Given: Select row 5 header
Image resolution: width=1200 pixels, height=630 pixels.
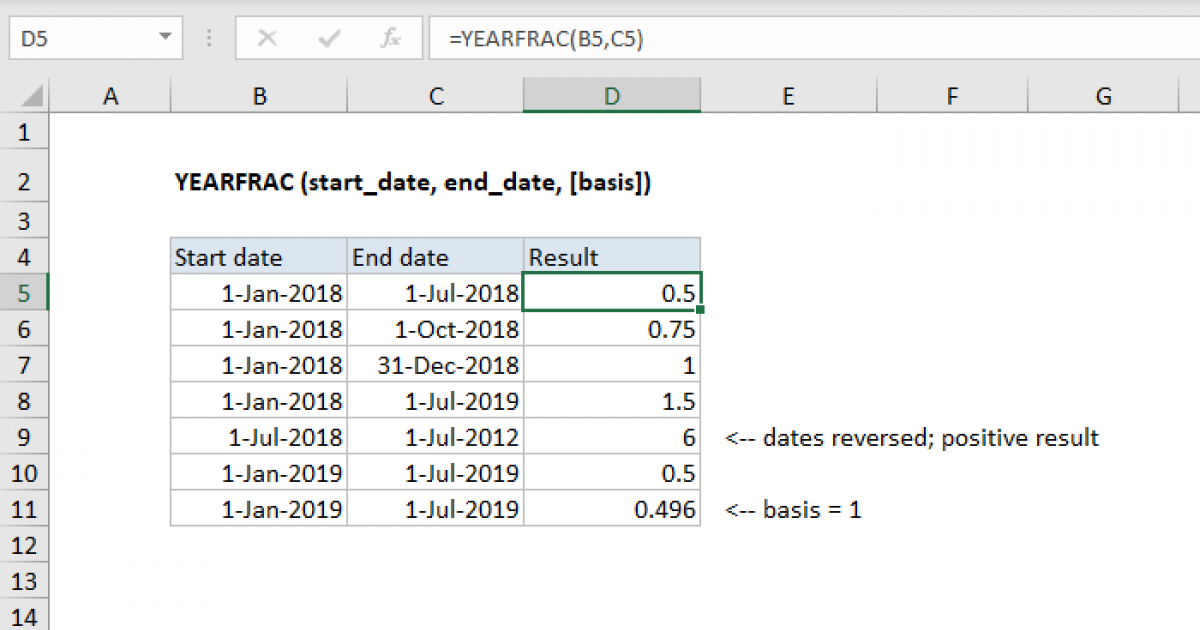Looking at the screenshot, I should (x=25, y=293).
